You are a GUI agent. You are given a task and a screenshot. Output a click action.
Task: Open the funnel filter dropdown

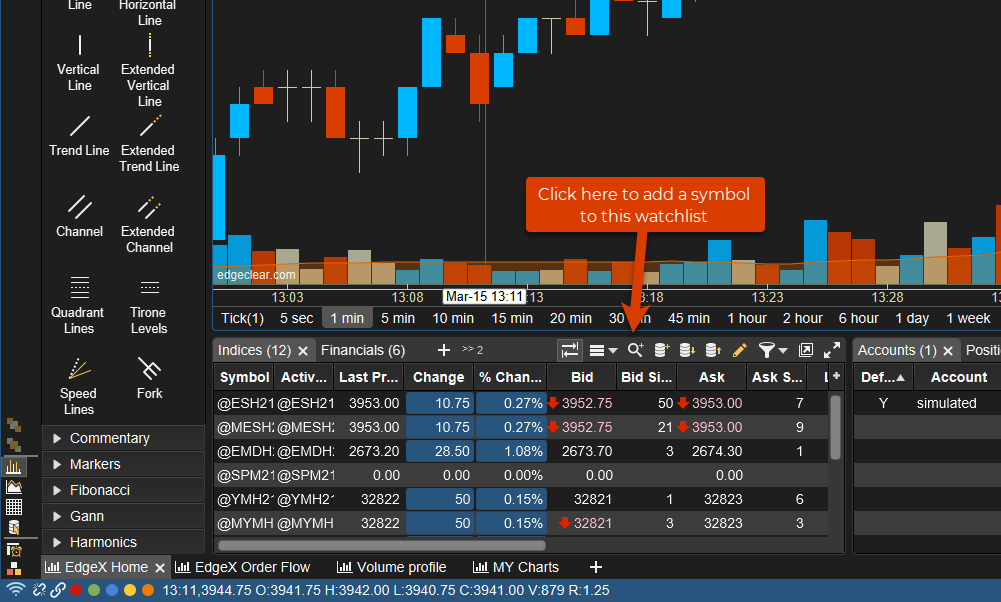(772, 350)
